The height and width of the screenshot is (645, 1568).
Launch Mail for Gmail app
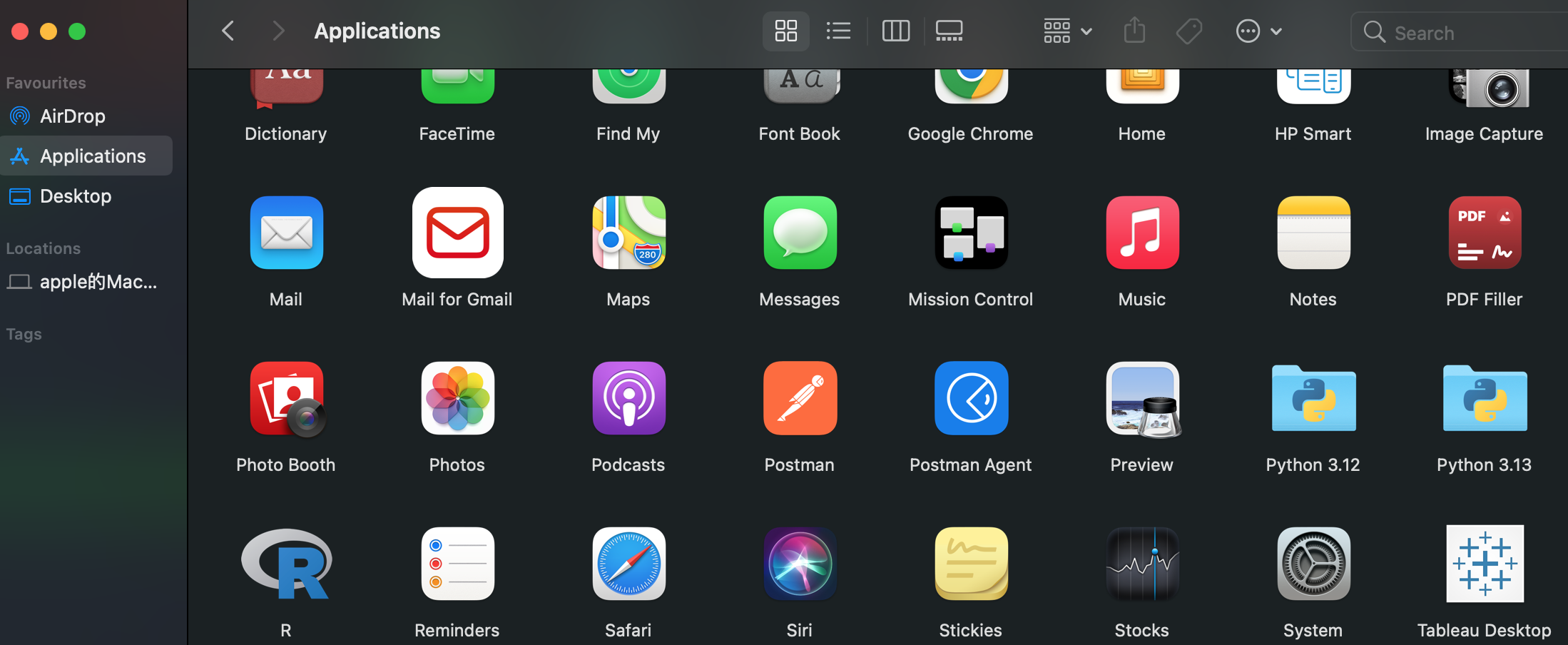(457, 233)
